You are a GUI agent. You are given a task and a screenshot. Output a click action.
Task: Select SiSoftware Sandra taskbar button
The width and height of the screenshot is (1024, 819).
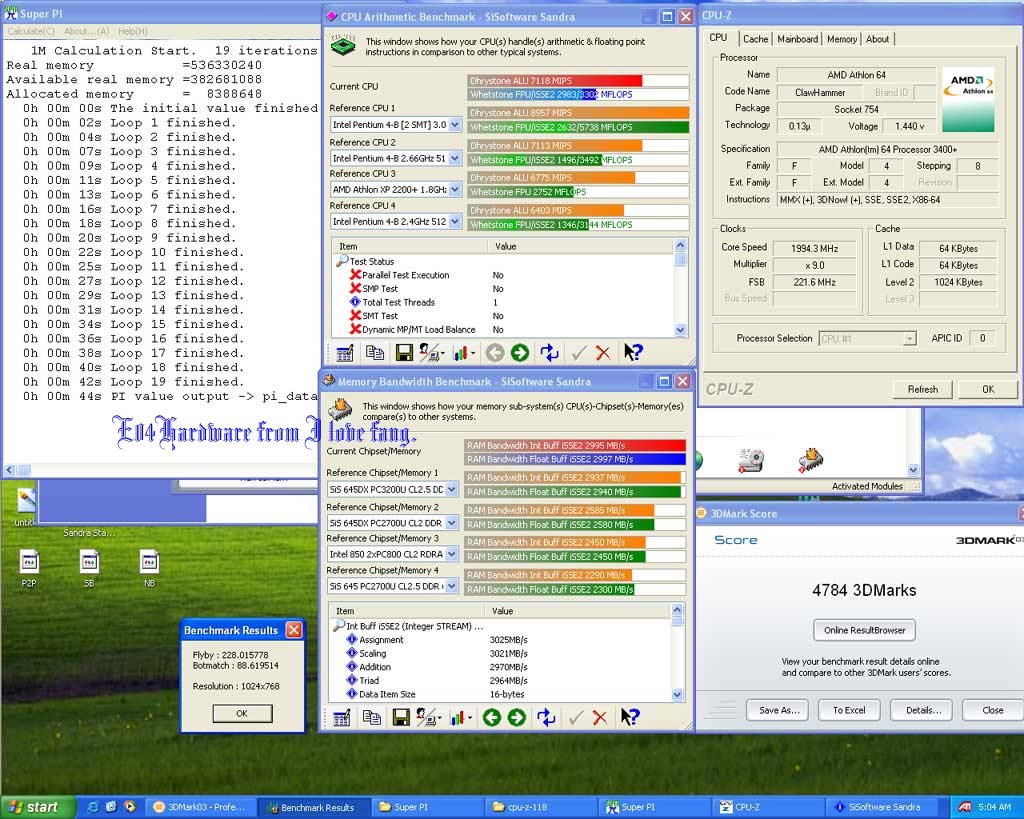point(883,807)
